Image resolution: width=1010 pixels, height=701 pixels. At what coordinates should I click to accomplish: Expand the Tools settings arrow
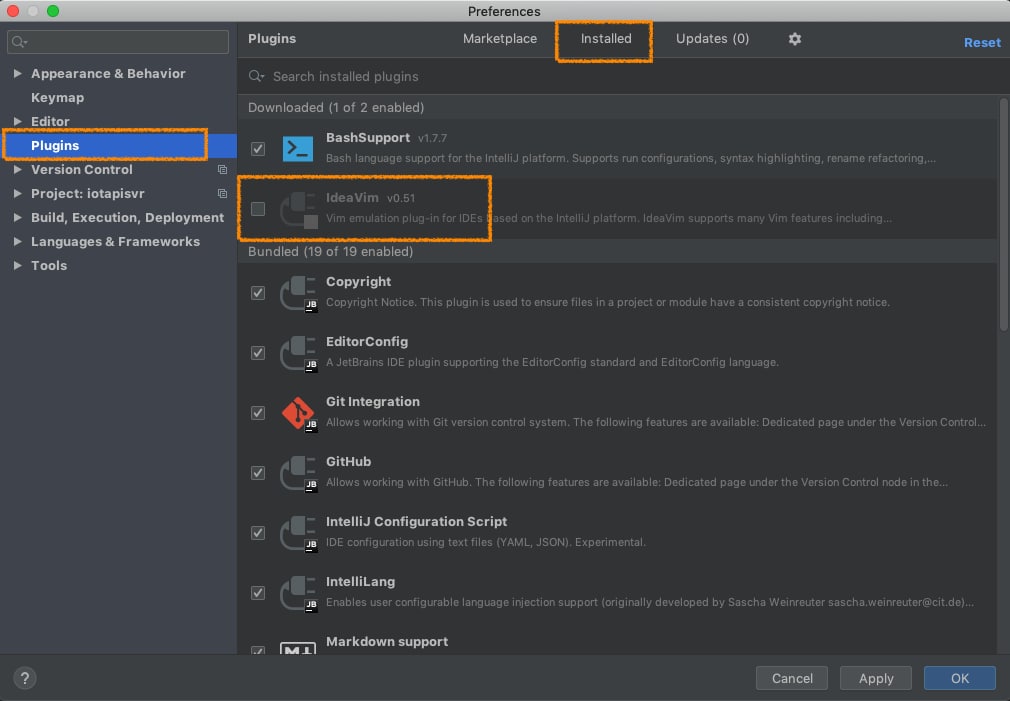17,265
